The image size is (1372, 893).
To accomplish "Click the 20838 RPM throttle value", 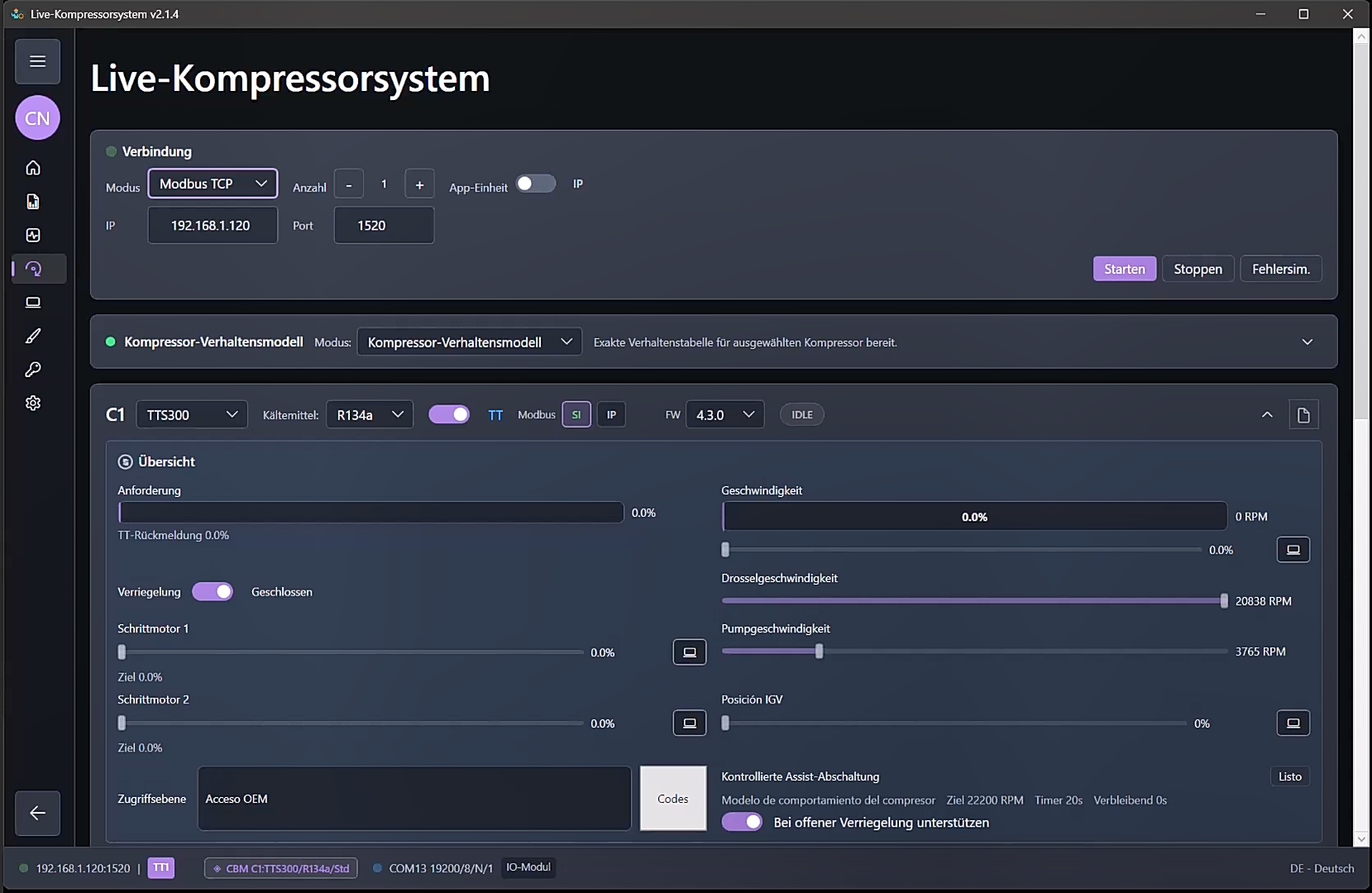I will click(x=1263, y=601).
